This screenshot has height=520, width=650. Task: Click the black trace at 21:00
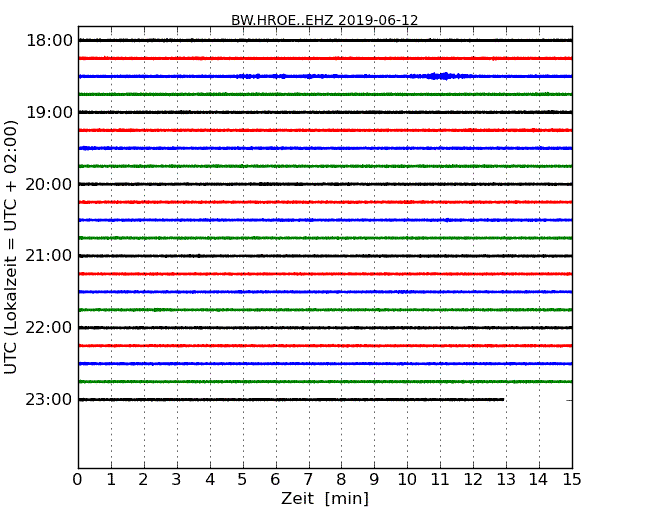tap(325, 256)
